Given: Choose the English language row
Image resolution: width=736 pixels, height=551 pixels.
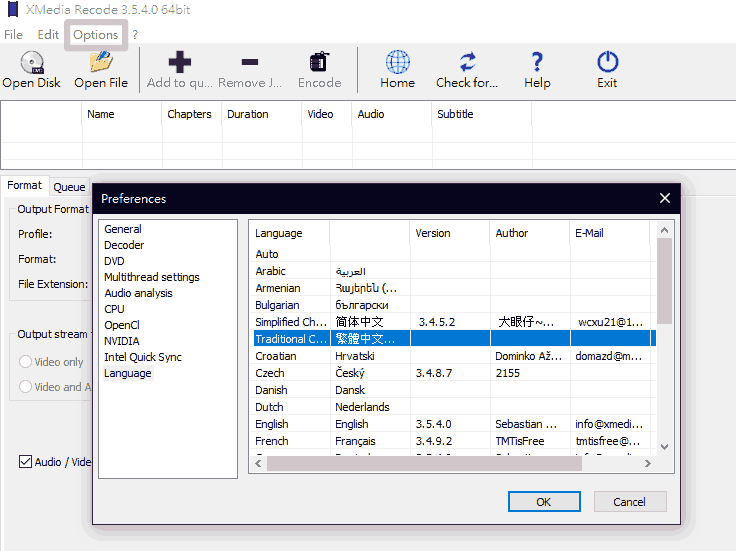Looking at the screenshot, I should coord(454,424).
